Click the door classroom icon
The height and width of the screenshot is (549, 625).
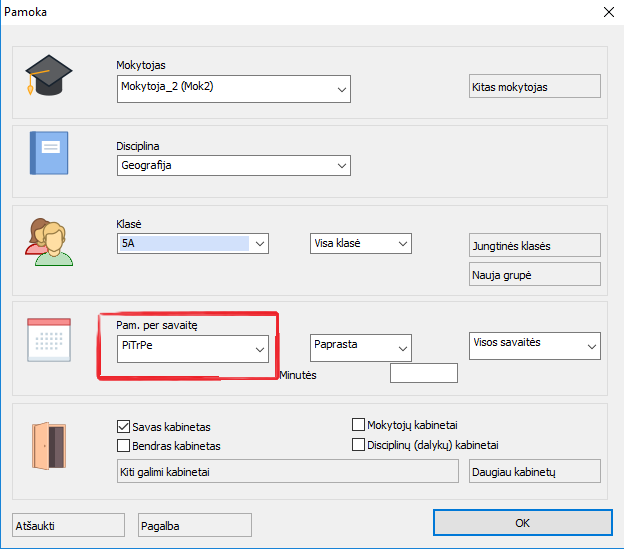coord(49,443)
